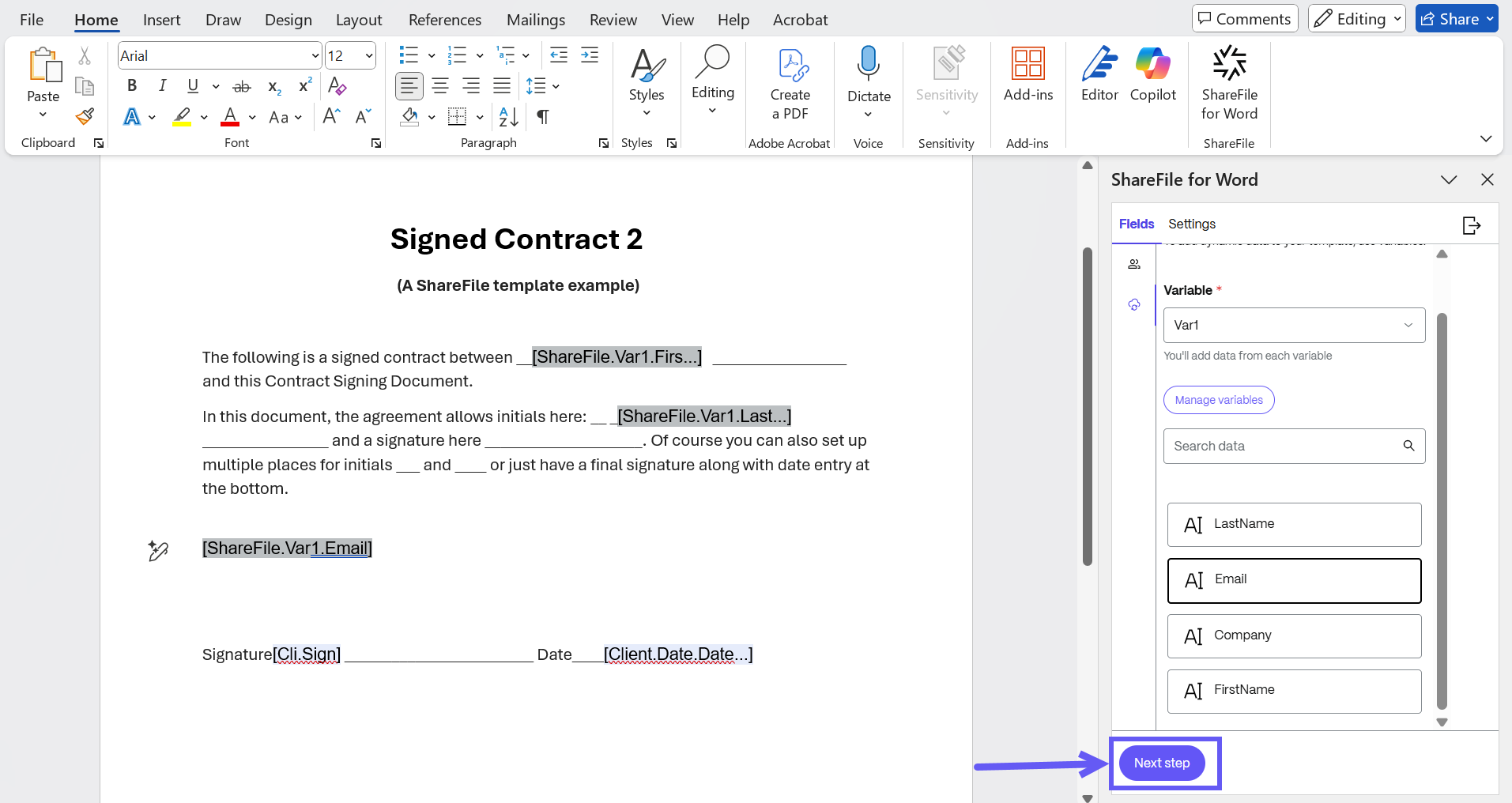
Task: Click Manage variables button
Action: pyautogui.click(x=1218, y=400)
